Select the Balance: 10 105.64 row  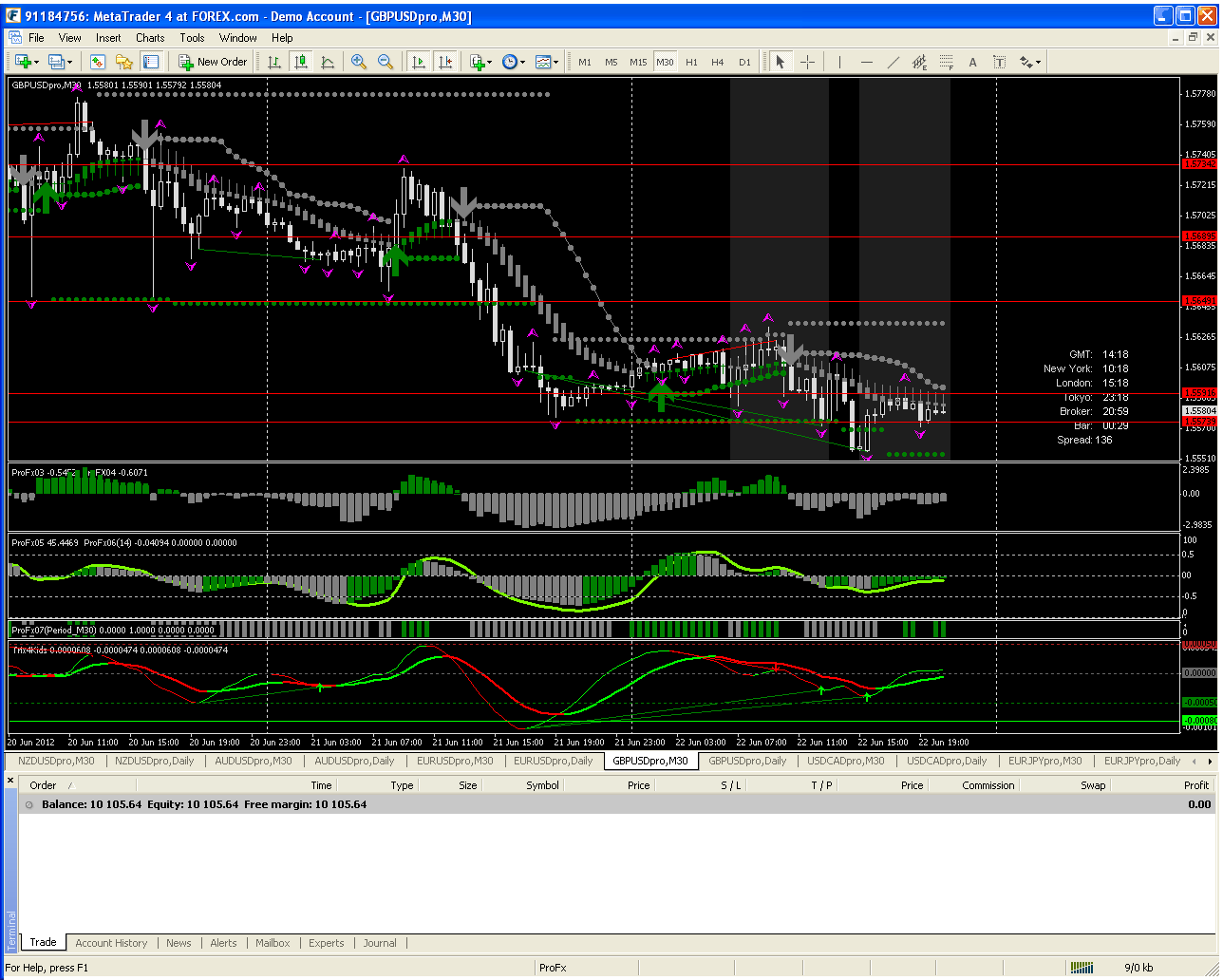pos(617,804)
